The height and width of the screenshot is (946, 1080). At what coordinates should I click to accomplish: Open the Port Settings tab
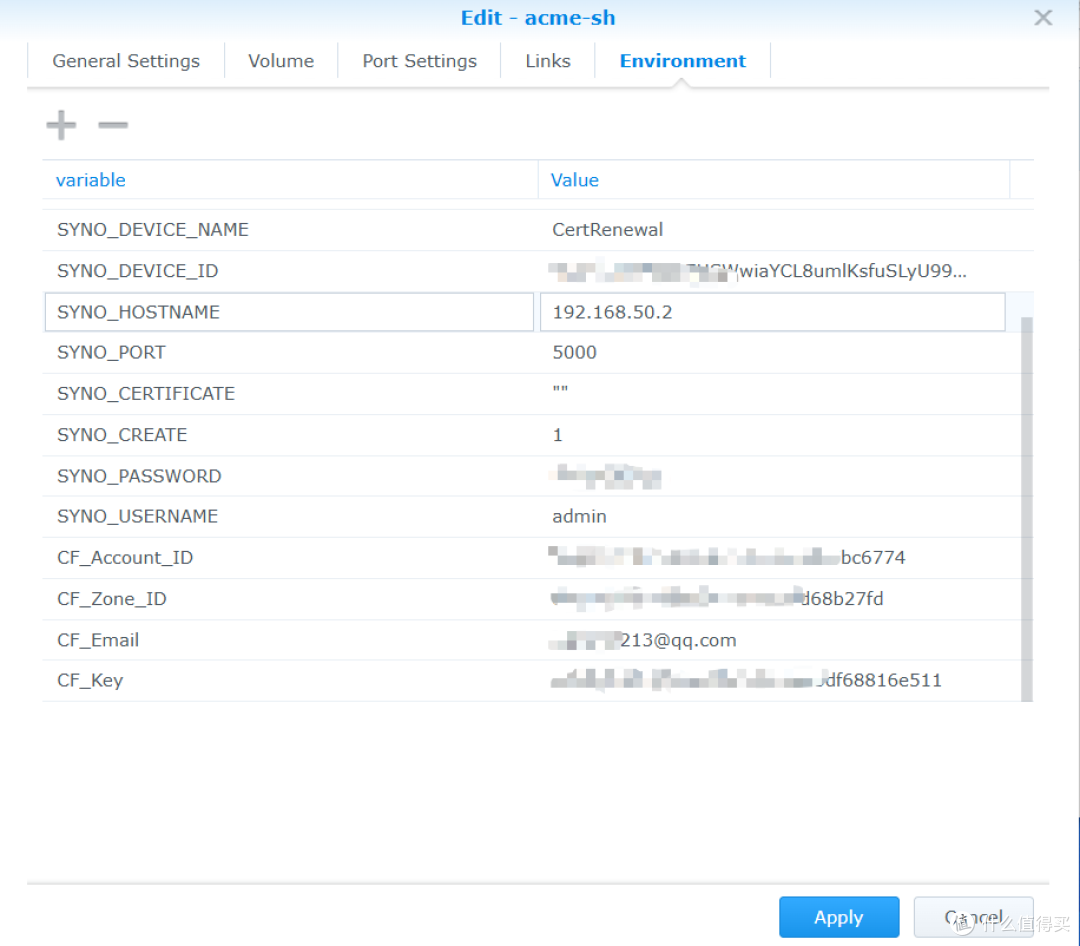click(419, 61)
